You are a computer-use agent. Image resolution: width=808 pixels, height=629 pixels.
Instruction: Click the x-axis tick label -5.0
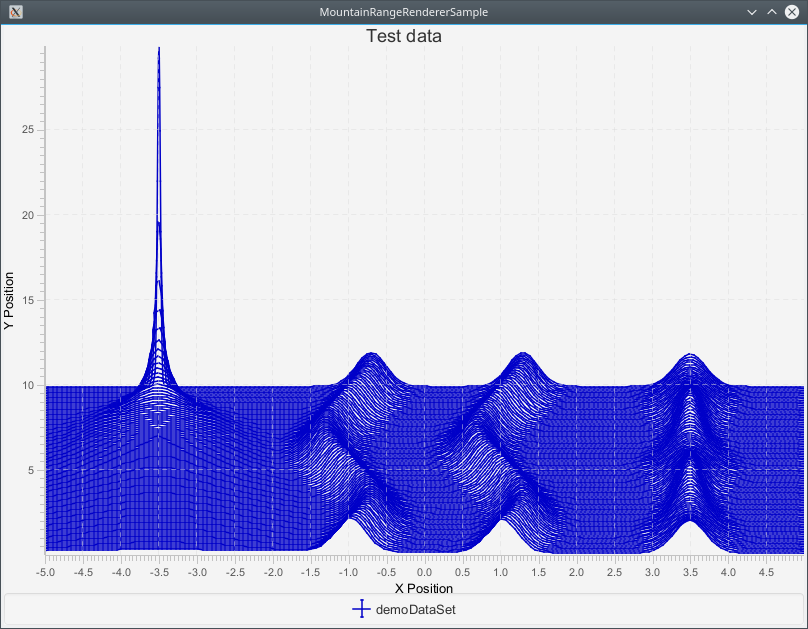(x=45, y=572)
